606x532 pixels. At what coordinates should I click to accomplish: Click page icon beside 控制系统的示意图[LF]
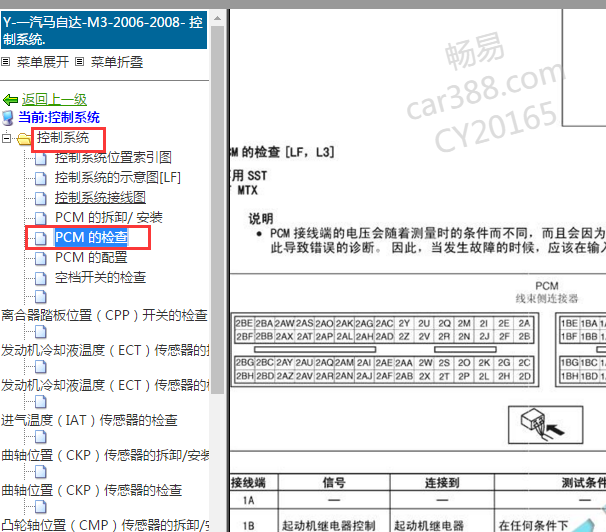pyautogui.click(x=41, y=178)
